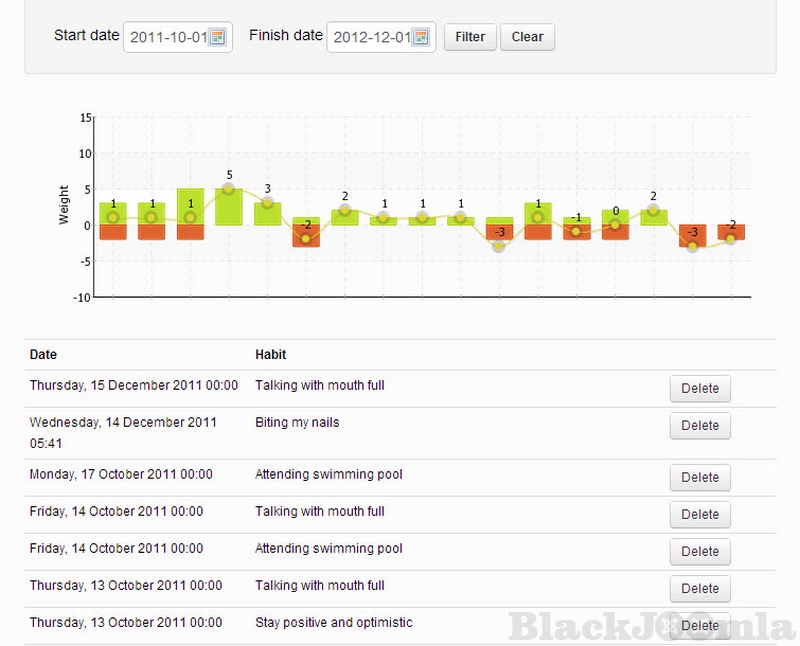Click into the Start date input field
Viewport: 800px width, 646px height.
[167, 37]
